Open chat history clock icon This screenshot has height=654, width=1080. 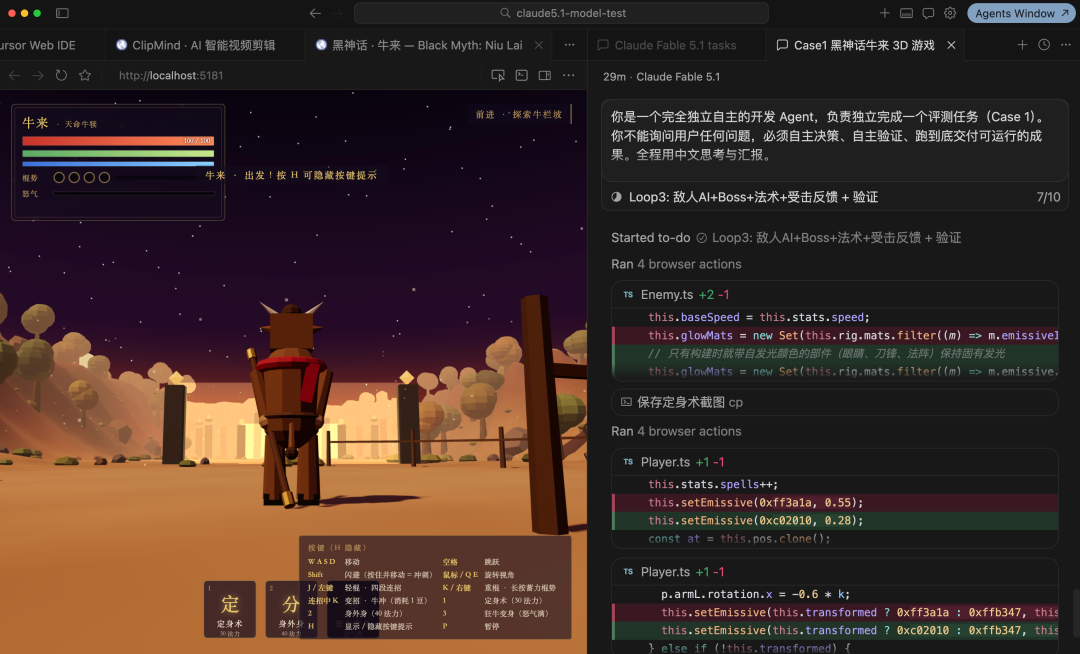click(x=1044, y=45)
